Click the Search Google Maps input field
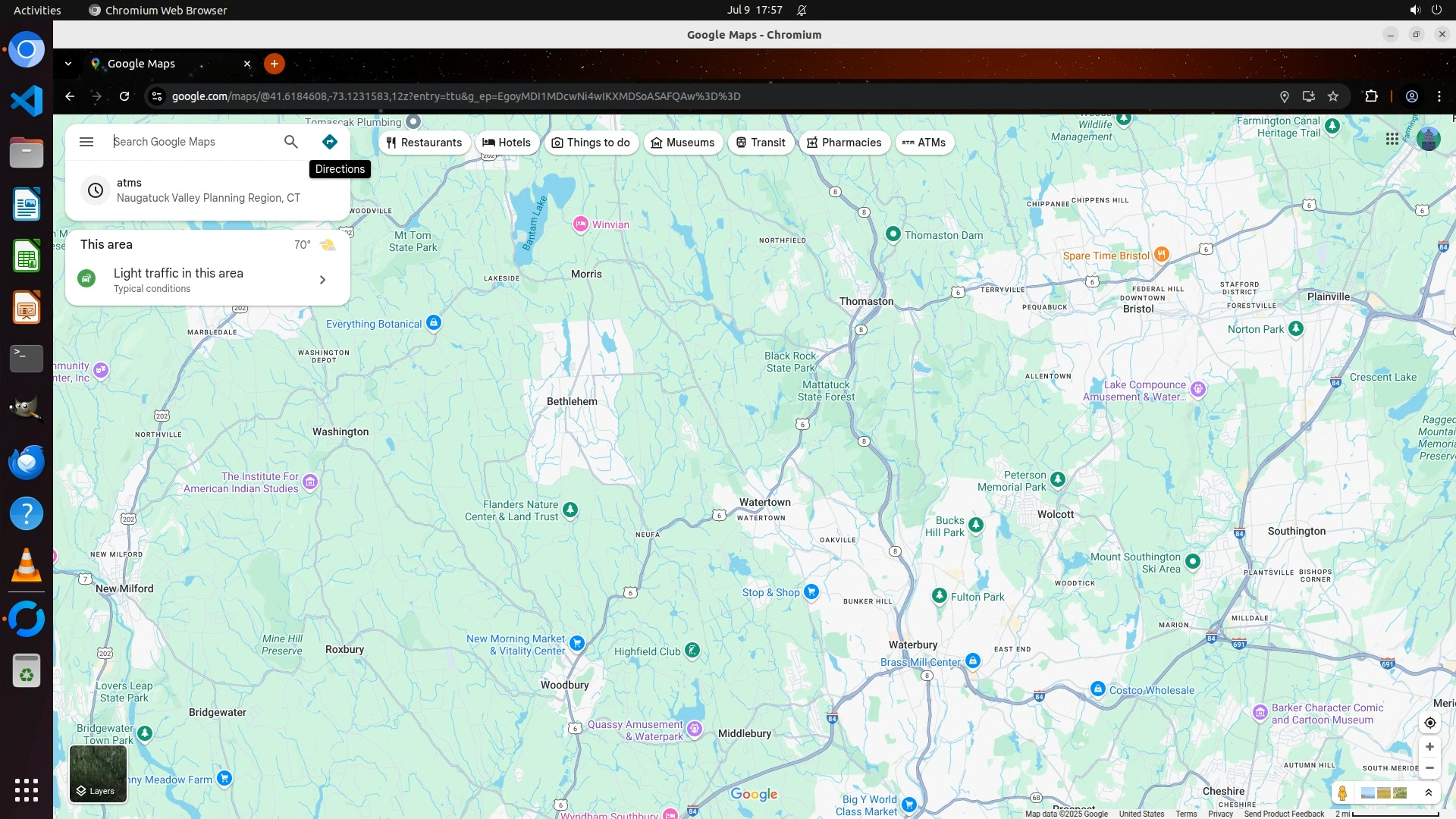The width and height of the screenshot is (1456, 819). tap(193, 142)
